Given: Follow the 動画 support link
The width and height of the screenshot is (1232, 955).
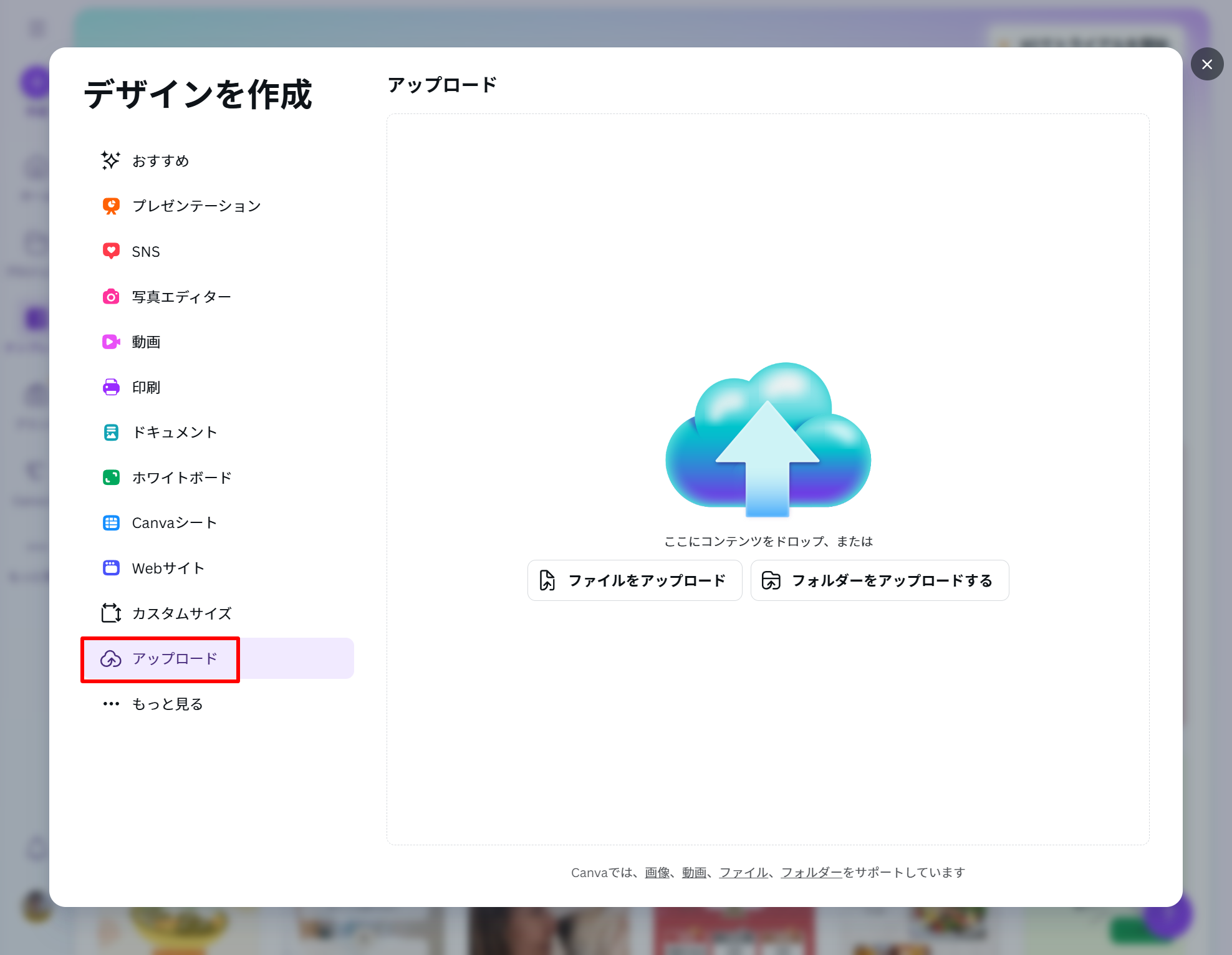Looking at the screenshot, I should click(x=693, y=873).
